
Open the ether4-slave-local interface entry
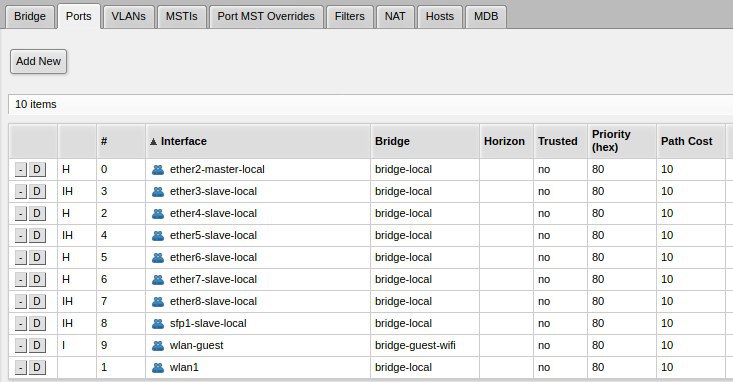(x=213, y=213)
